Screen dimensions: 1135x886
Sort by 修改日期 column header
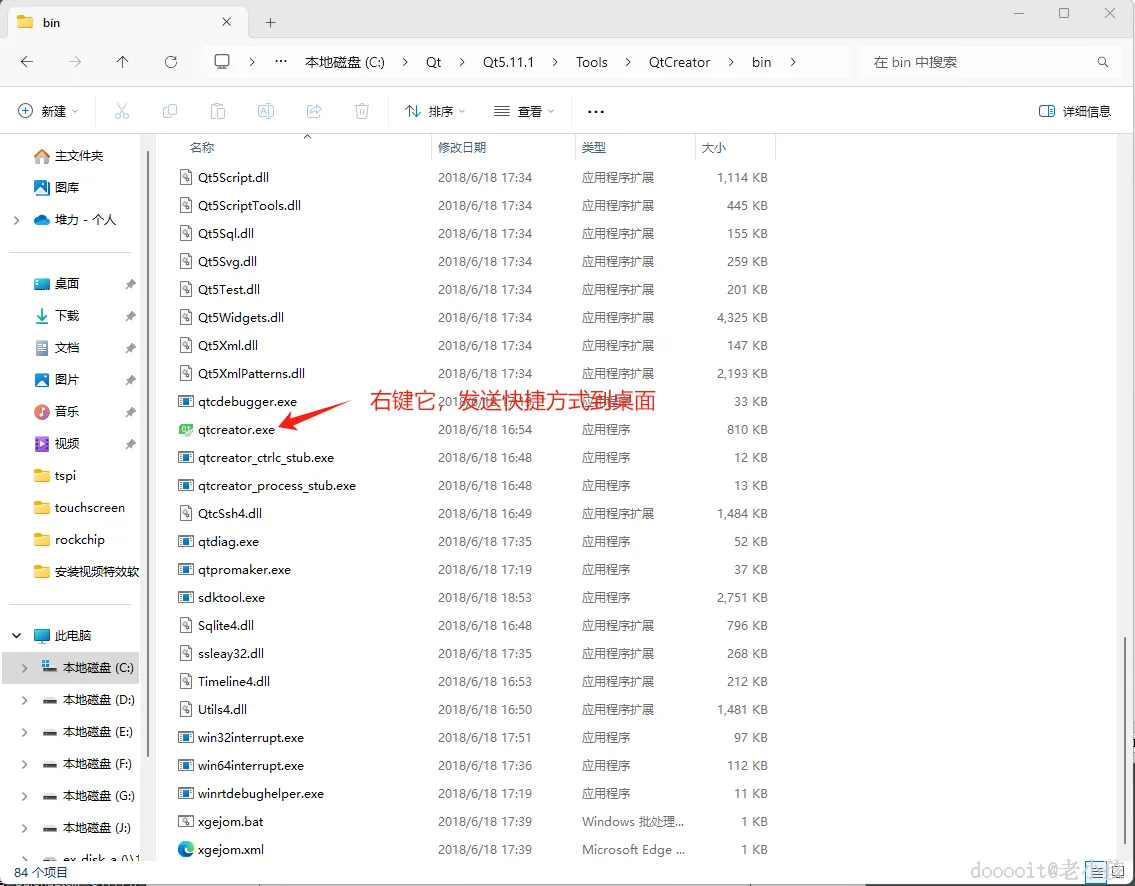point(462,147)
